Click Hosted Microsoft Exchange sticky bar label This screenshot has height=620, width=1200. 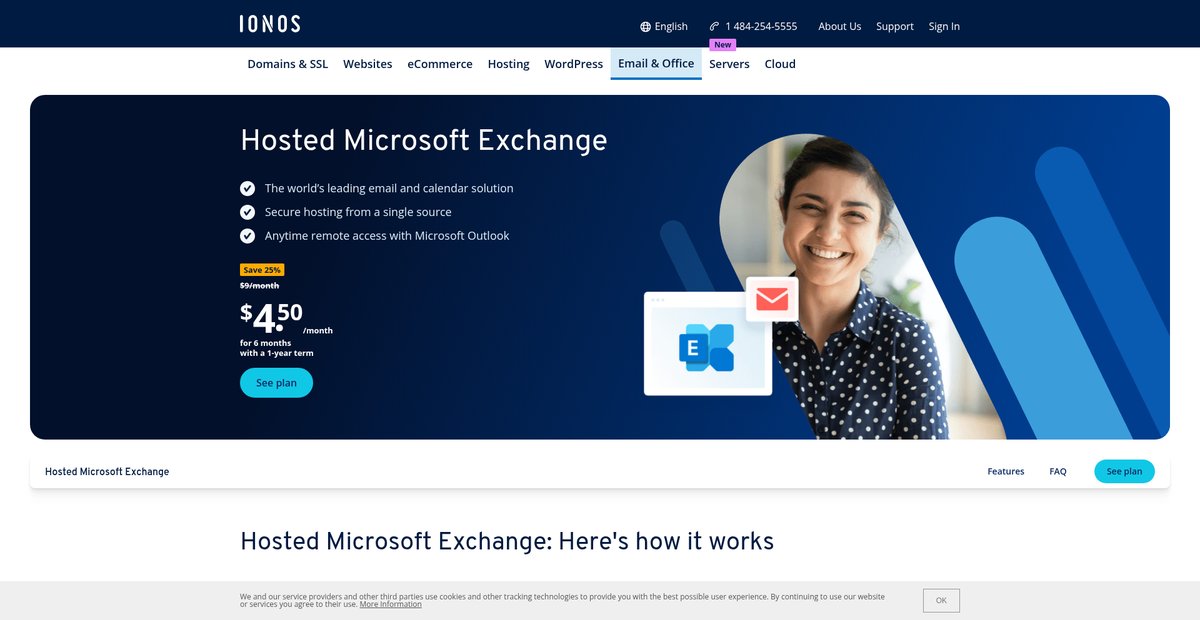click(x=107, y=472)
